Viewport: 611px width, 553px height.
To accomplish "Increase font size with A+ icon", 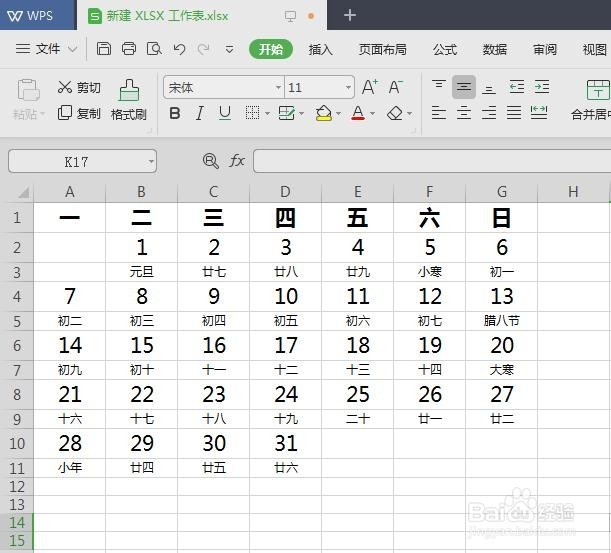I will click(x=369, y=87).
